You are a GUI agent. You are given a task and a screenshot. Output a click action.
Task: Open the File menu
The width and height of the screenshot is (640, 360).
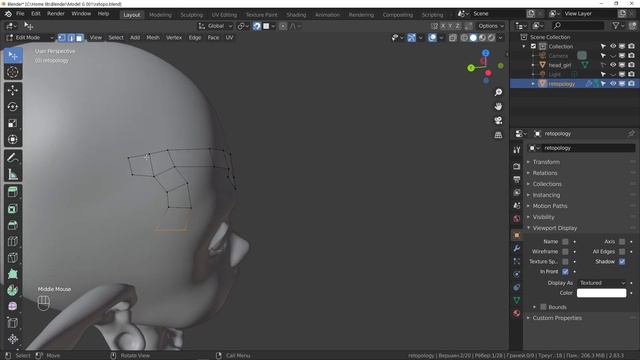point(20,13)
